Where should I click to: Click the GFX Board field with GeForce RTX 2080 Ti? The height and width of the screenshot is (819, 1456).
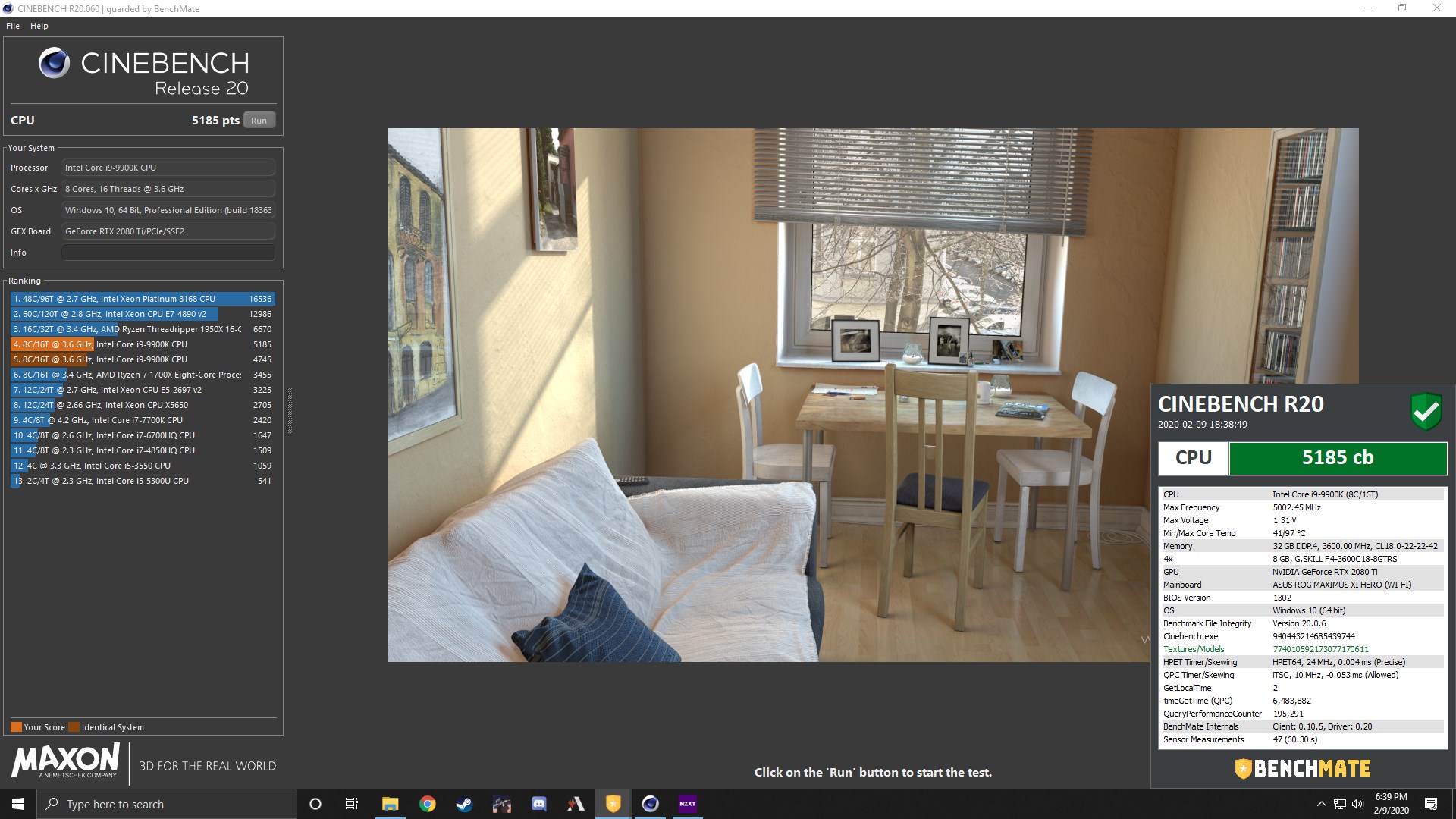pyautogui.click(x=168, y=231)
